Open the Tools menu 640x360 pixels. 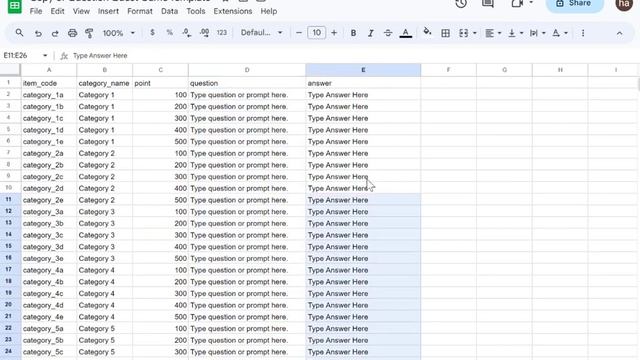click(196, 11)
